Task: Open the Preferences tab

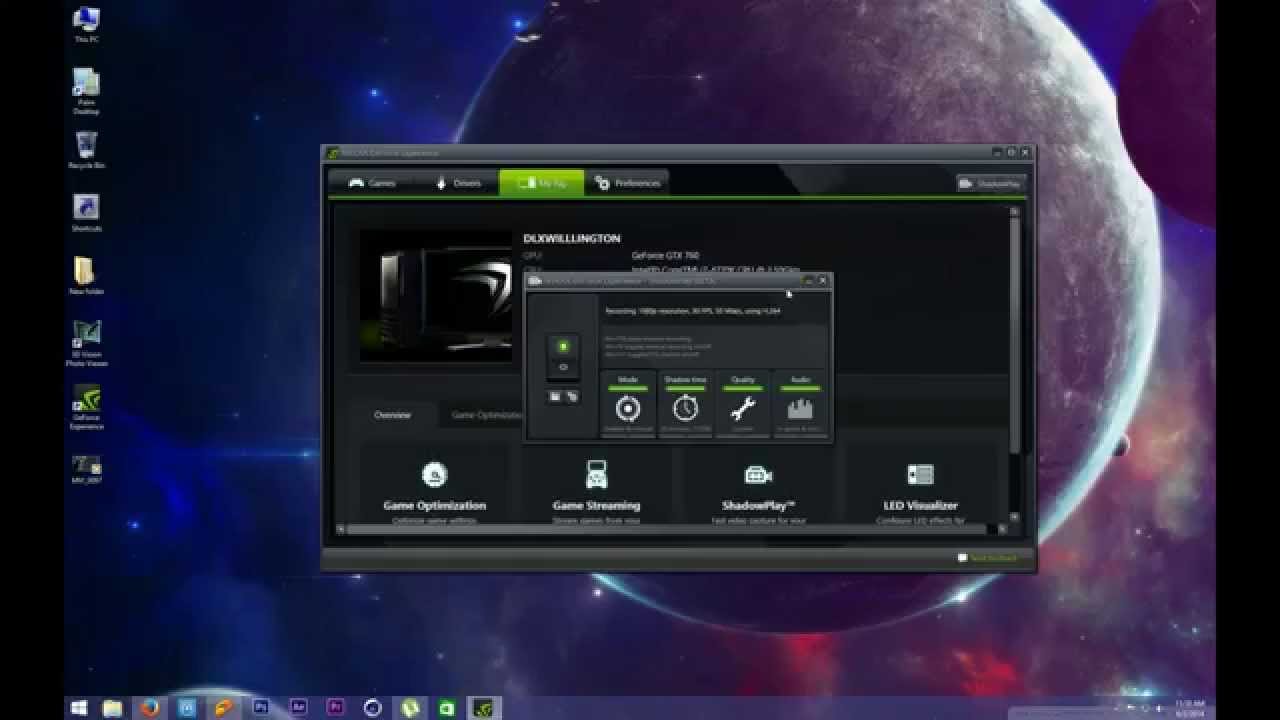Action: tap(627, 183)
